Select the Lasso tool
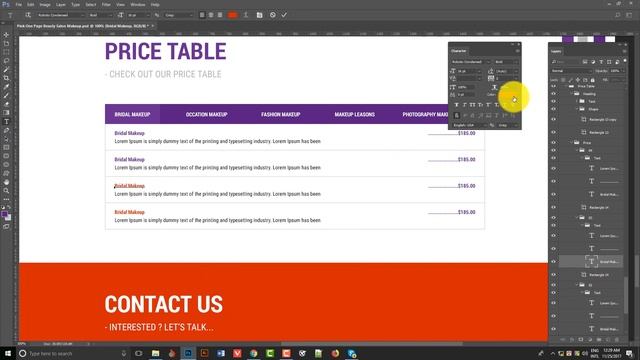This screenshot has width=640, height=360. pyautogui.click(x=6, y=61)
